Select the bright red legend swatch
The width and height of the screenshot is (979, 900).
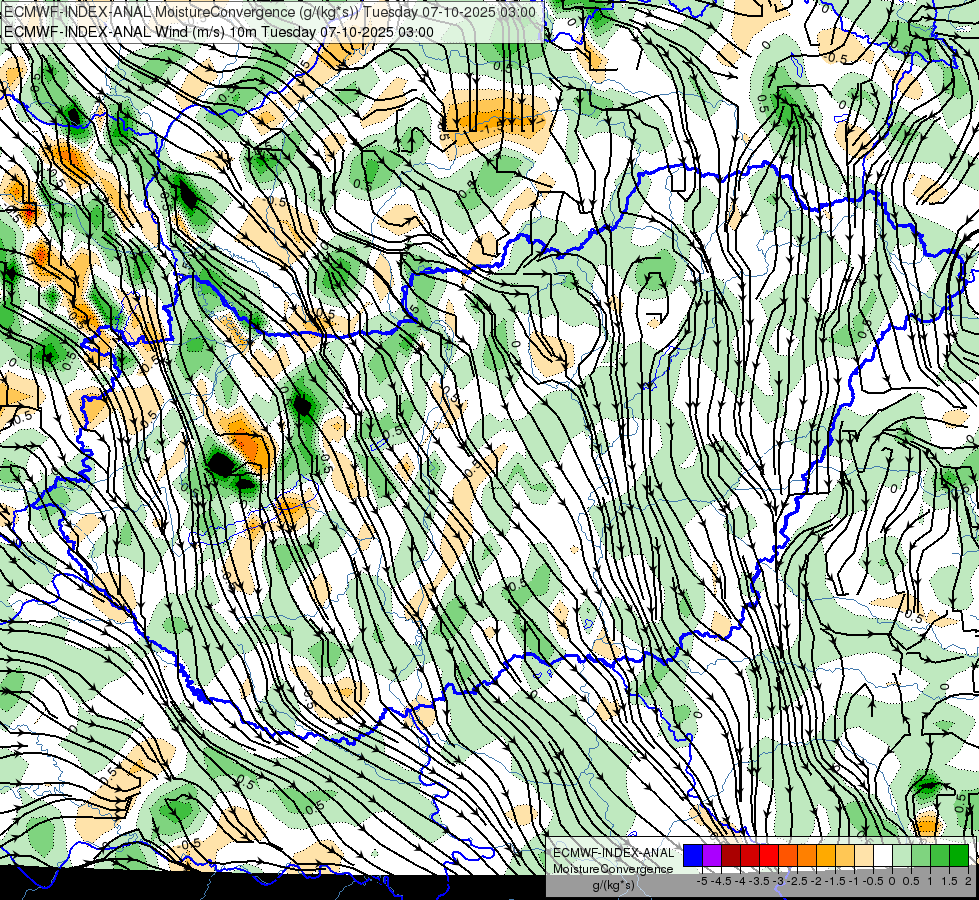click(769, 856)
